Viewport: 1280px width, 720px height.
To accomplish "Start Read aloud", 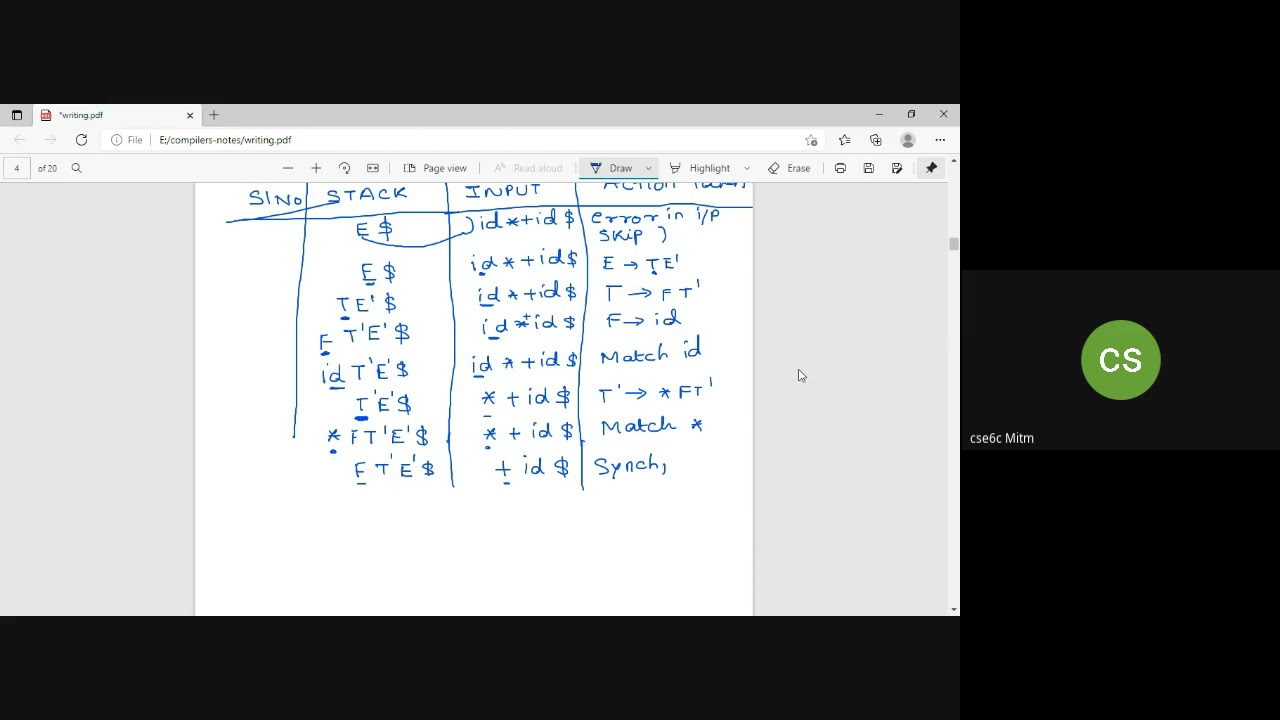I will [528, 168].
